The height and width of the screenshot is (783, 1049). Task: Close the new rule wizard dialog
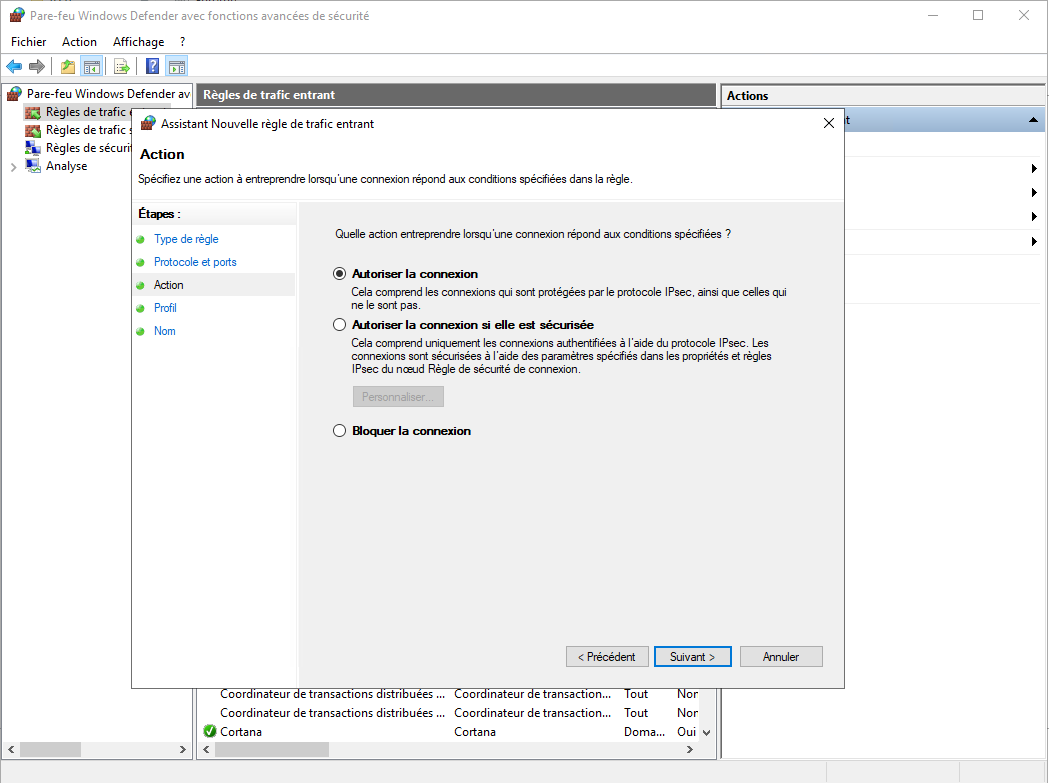[828, 123]
